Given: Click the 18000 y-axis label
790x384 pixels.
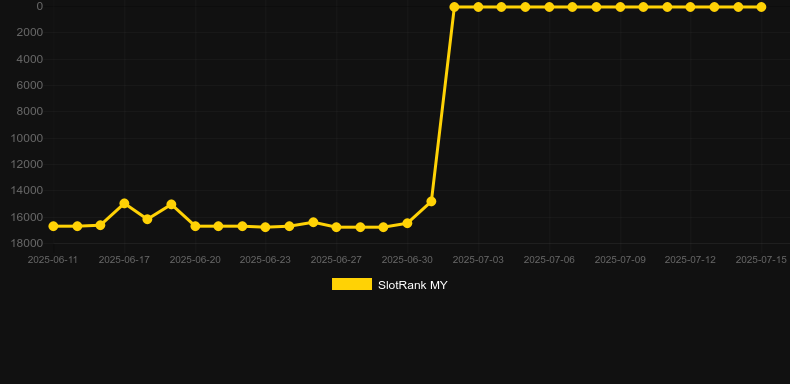Looking at the screenshot, I should pyautogui.click(x=27, y=243).
